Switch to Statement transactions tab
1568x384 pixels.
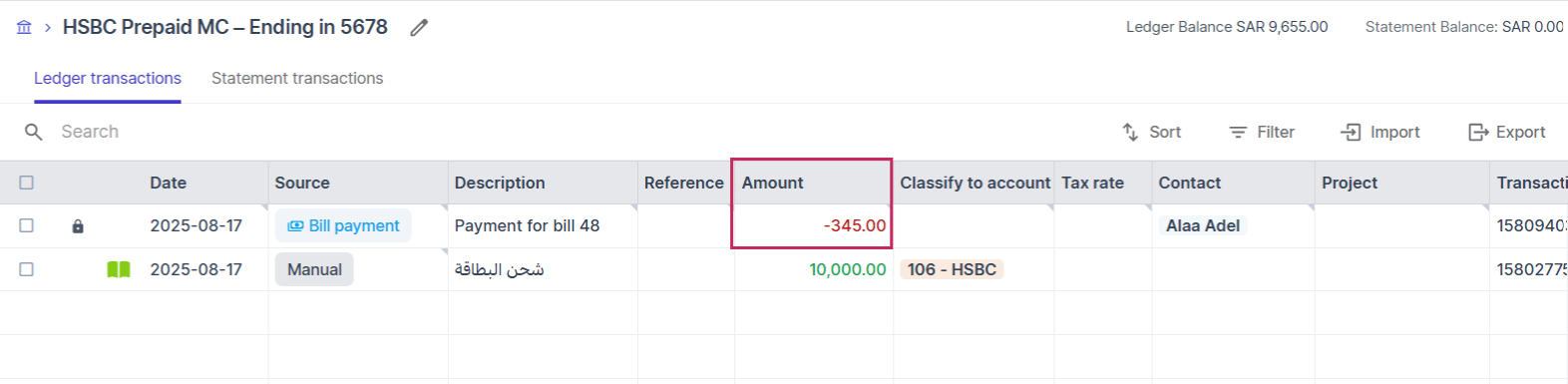click(297, 78)
